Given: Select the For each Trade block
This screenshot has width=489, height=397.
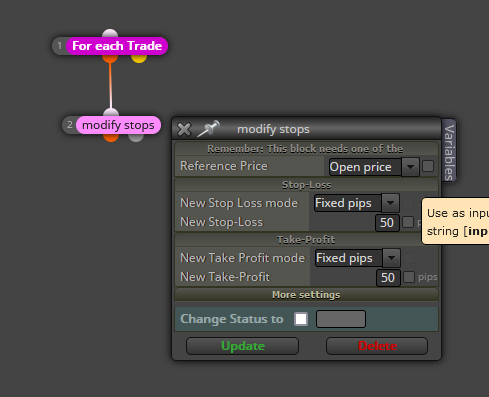Looking at the screenshot, I should [117, 46].
